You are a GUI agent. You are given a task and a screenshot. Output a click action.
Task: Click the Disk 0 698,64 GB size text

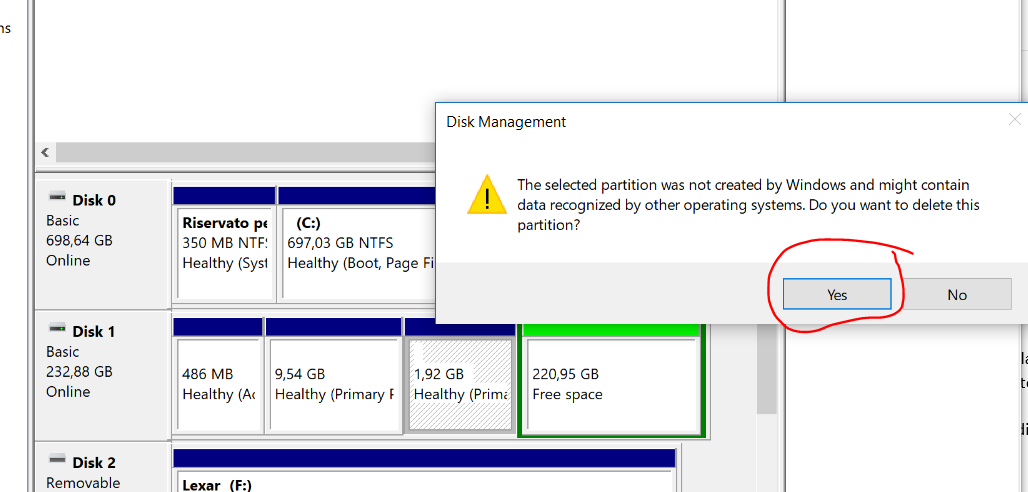pos(79,241)
